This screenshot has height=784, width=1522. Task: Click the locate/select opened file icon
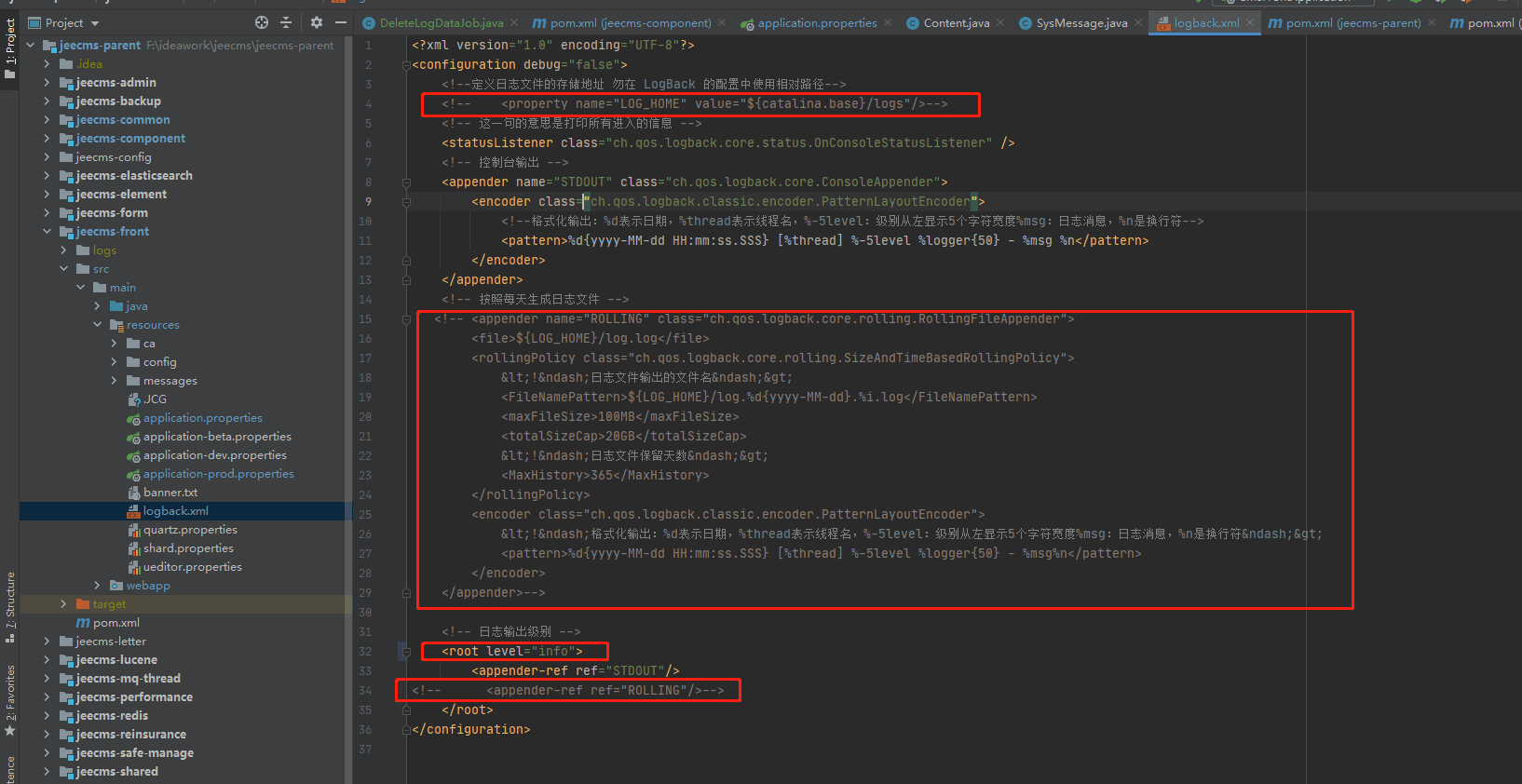262,22
